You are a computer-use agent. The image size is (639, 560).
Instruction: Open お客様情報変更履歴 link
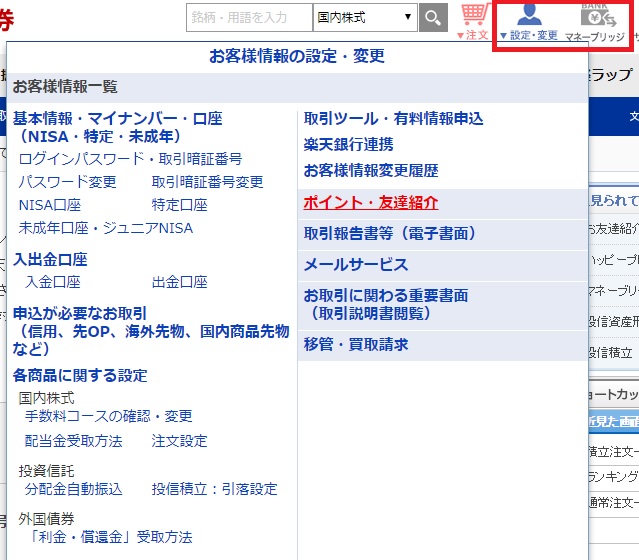click(x=371, y=170)
